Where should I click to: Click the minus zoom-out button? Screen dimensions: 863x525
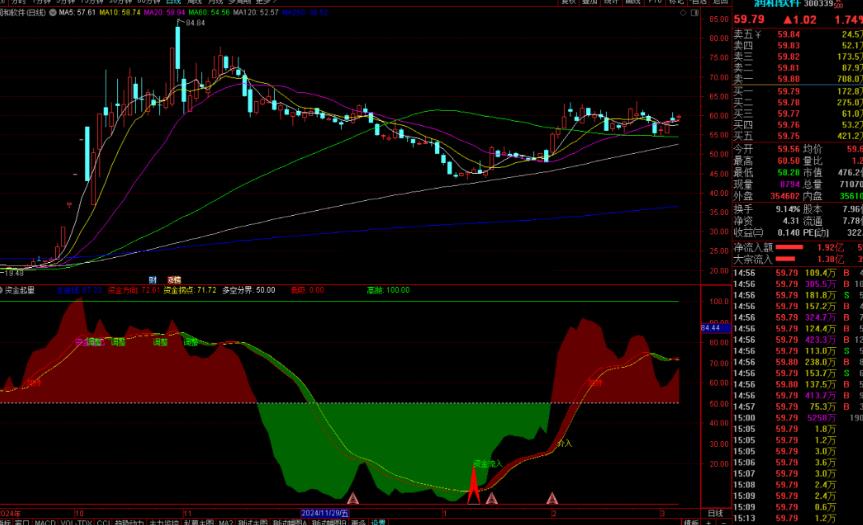[x=723, y=522]
